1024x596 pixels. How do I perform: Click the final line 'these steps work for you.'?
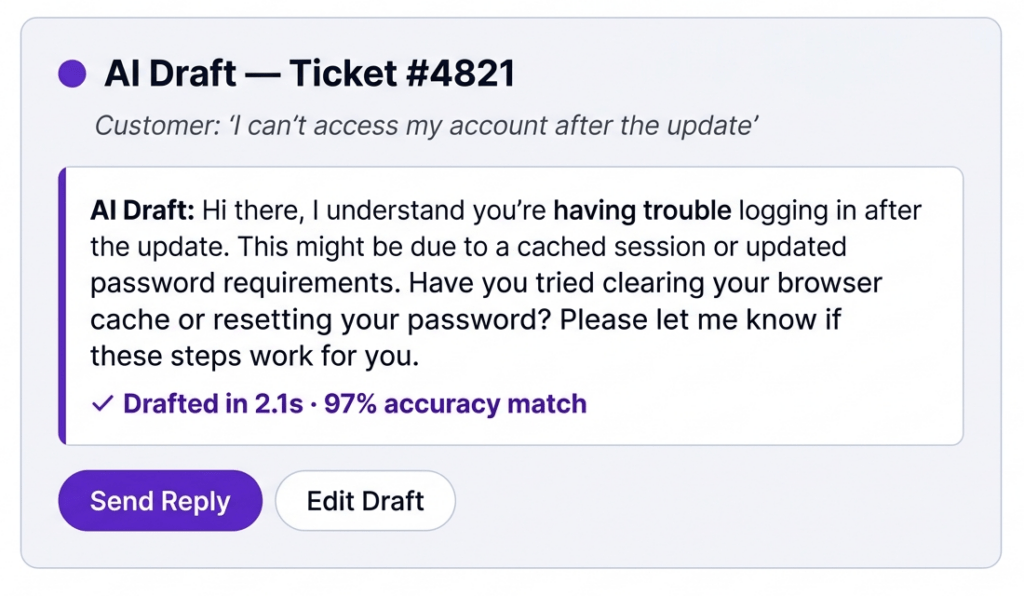pos(255,356)
